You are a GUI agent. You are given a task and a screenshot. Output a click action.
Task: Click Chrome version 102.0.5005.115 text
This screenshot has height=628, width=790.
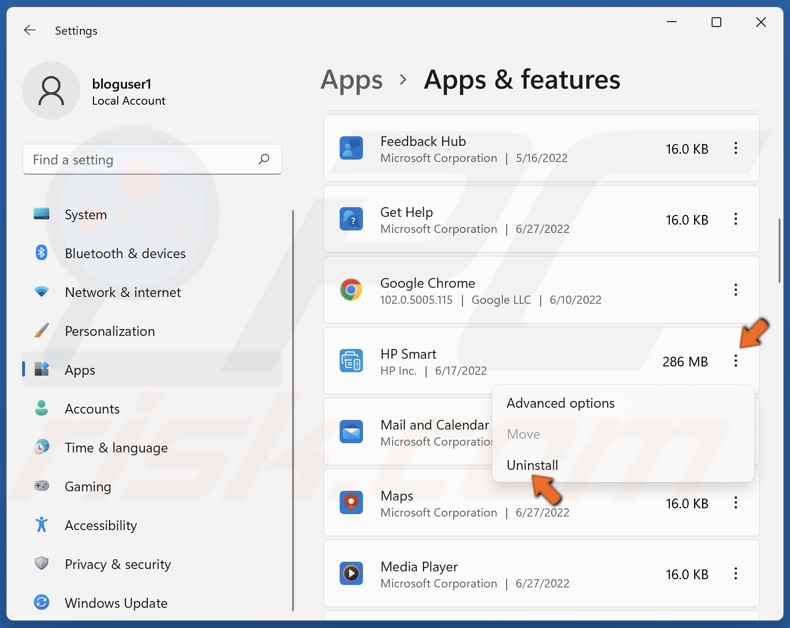pos(416,300)
